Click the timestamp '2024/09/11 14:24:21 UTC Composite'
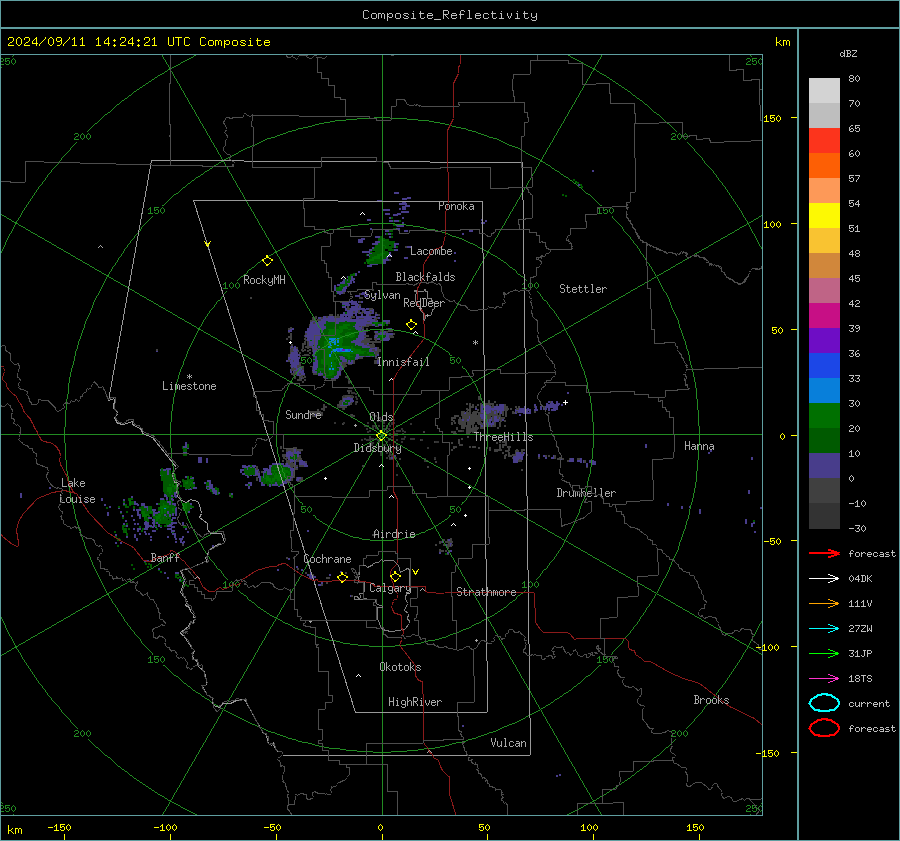This screenshot has width=900, height=841. coord(138,42)
